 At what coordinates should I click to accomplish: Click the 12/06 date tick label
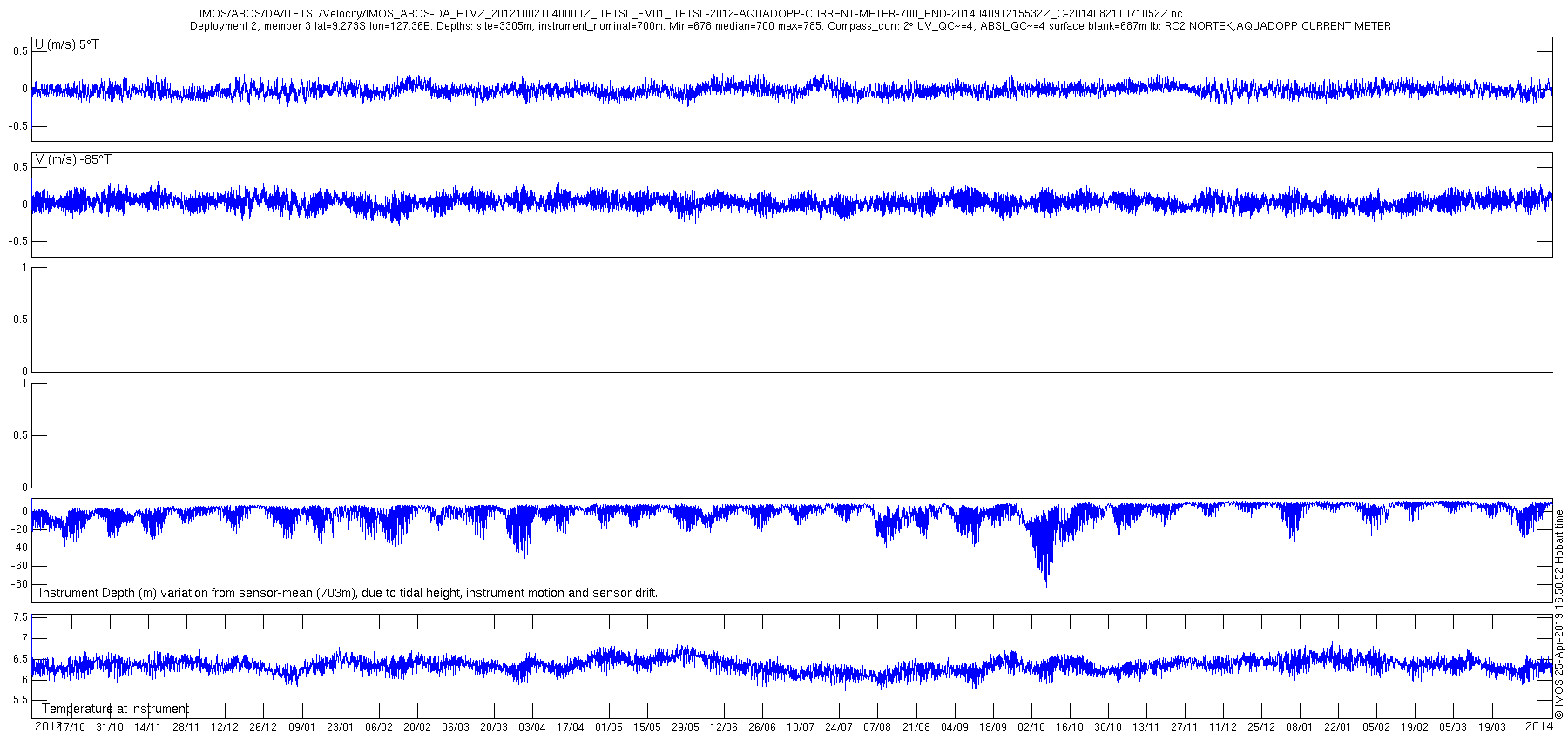pos(723,728)
